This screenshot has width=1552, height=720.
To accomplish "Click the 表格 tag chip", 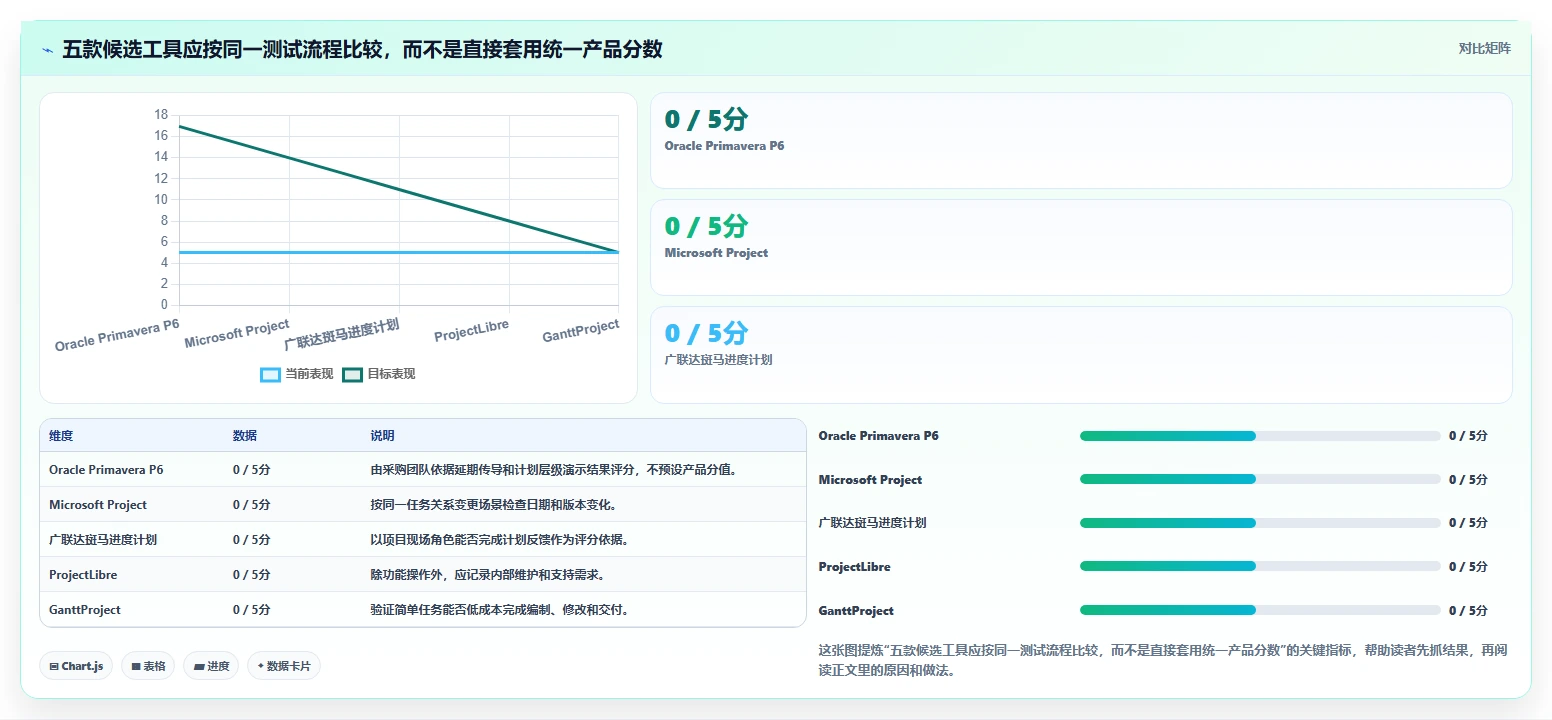I will coord(148,666).
